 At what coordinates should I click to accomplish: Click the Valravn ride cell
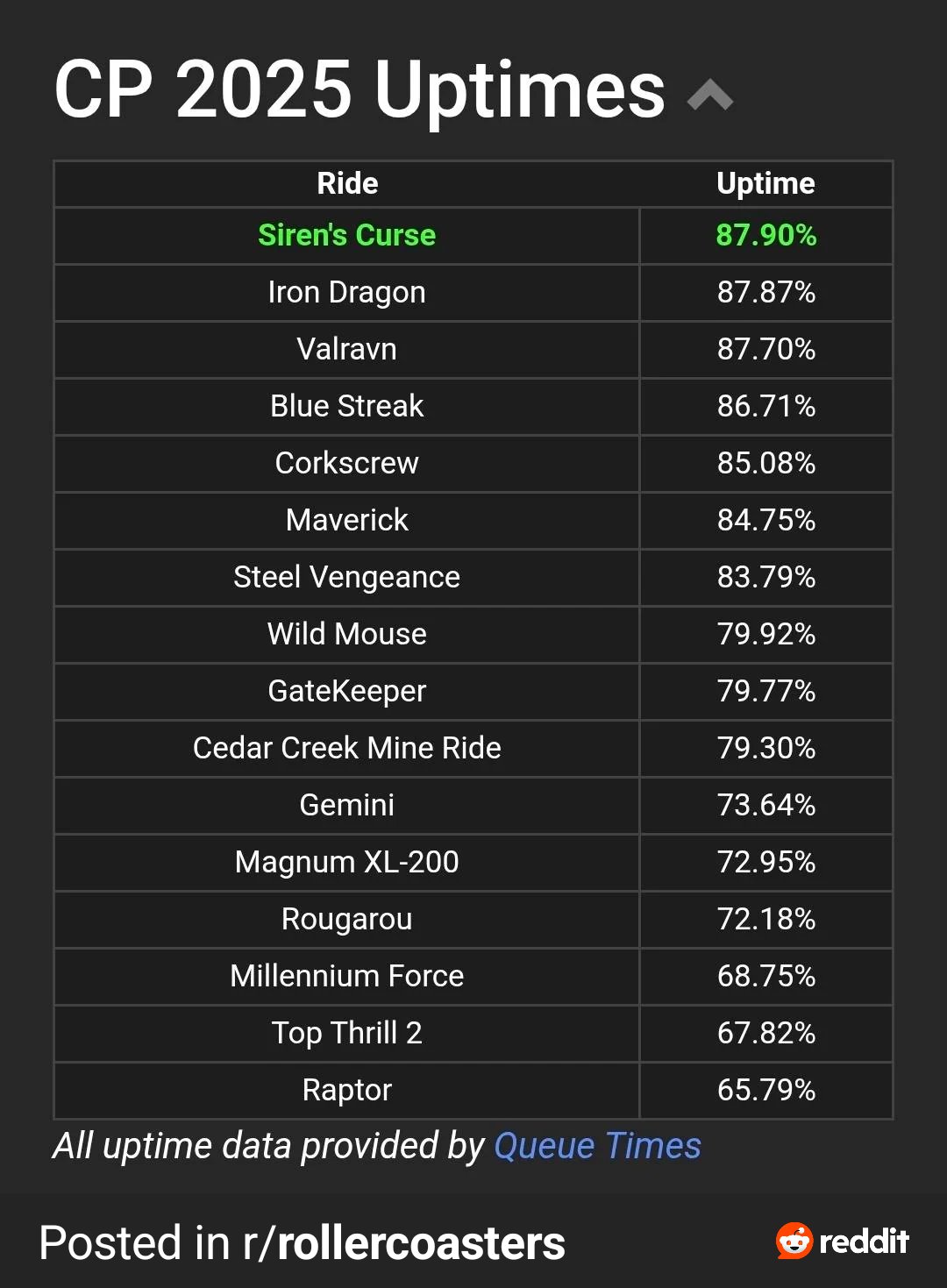[x=347, y=350]
